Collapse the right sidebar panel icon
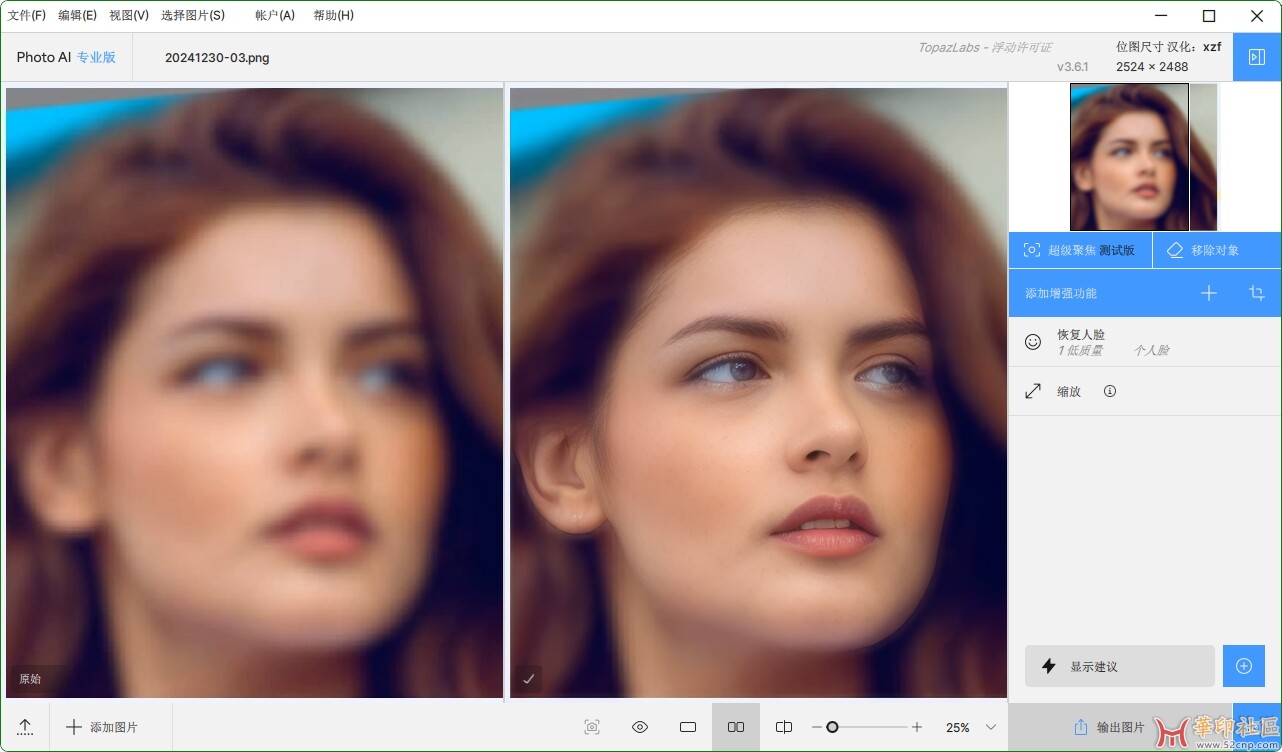The image size is (1282, 752). click(1257, 58)
